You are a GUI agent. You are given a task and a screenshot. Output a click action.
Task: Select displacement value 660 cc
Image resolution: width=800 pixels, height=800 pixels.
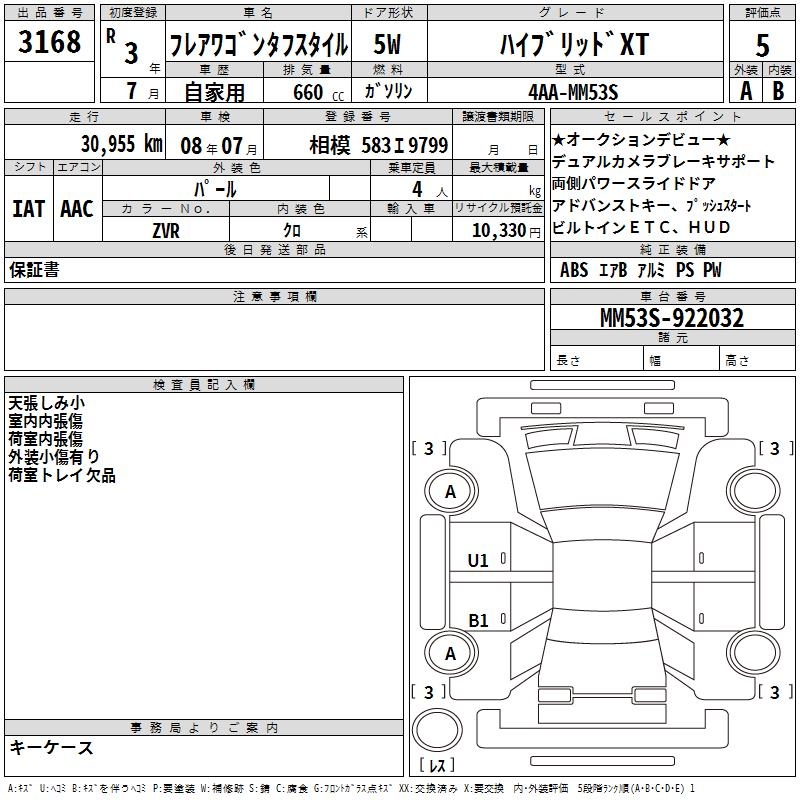click(318, 92)
